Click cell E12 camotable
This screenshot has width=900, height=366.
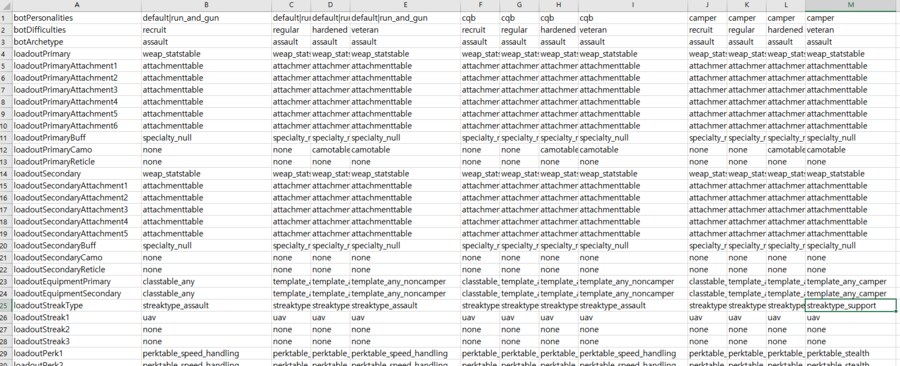point(405,150)
